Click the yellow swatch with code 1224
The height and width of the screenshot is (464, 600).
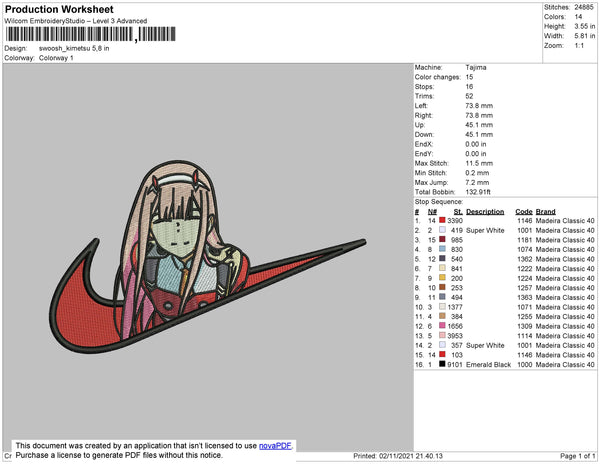(442, 278)
